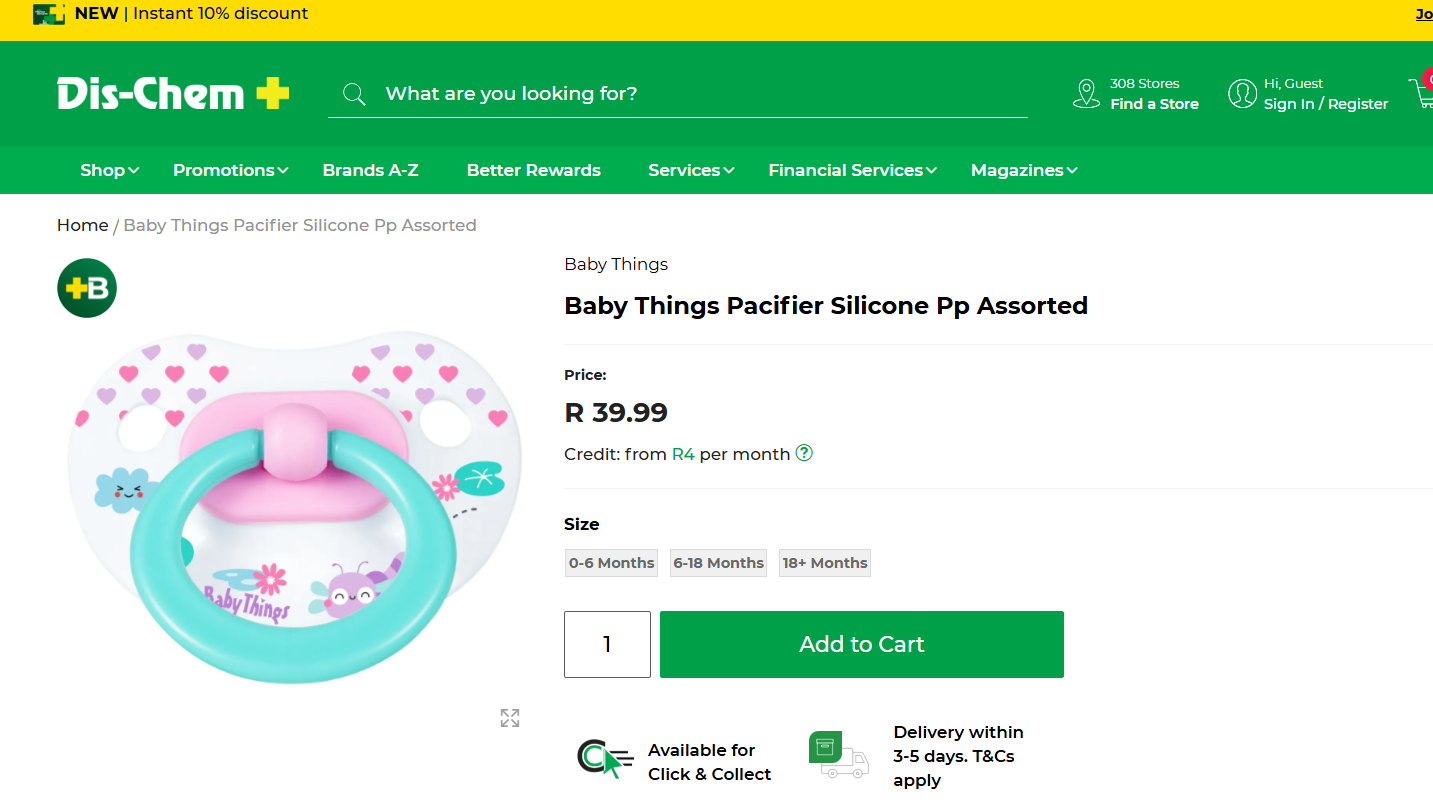Expand the product image fullscreen icon
Screen dimensions: 1433x806
(x=510, y=718)
